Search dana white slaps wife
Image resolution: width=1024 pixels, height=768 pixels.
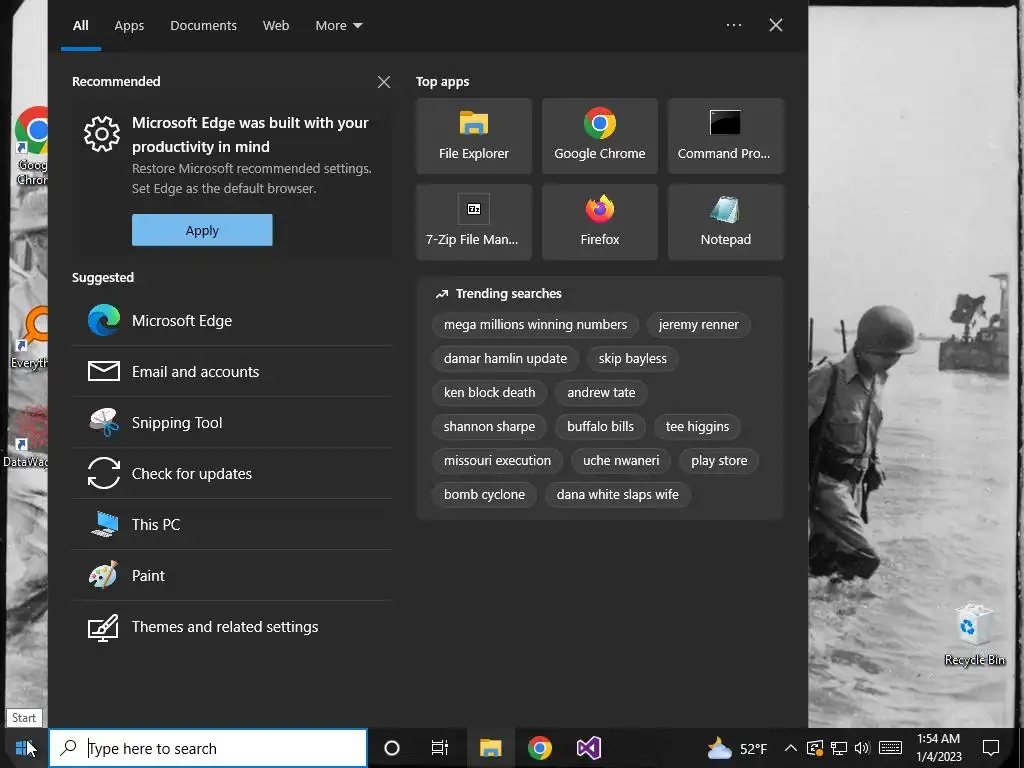pos(617,494)
